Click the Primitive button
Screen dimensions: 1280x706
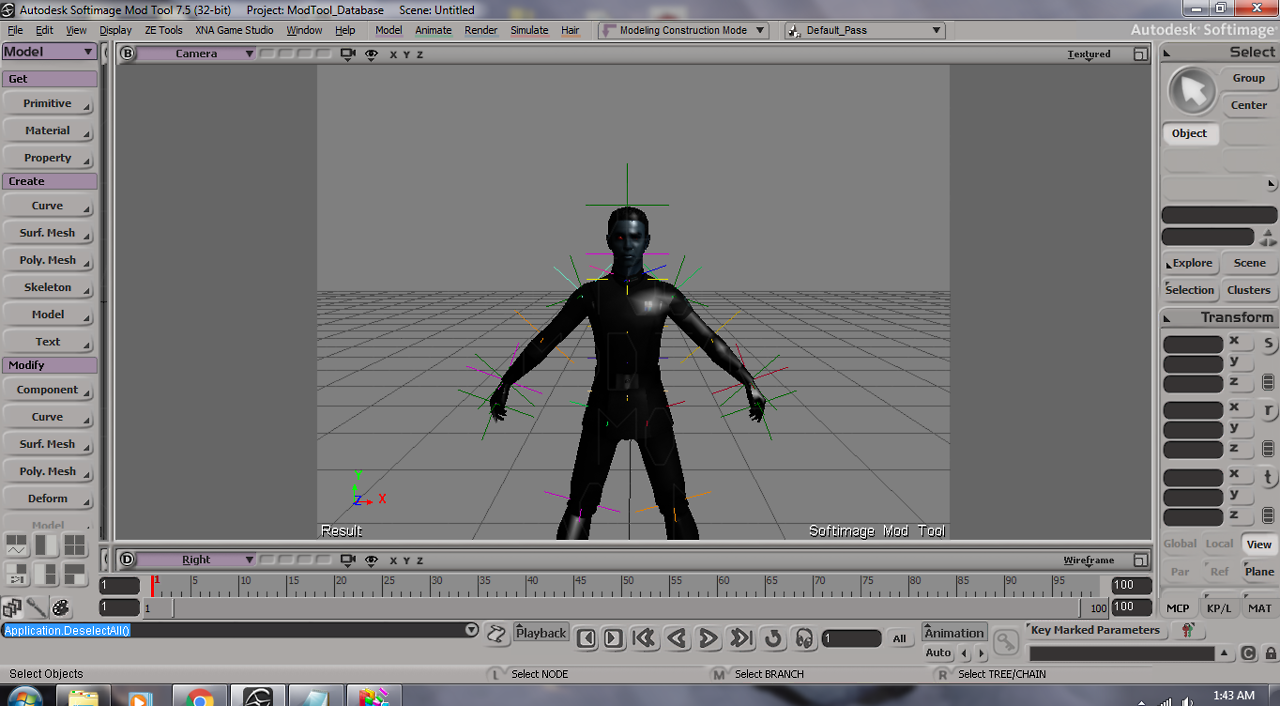click(x=48, y=104)
